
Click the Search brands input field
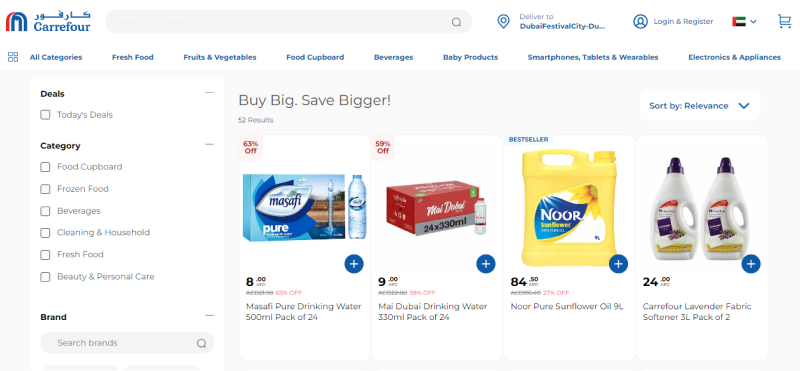[128, 343]
